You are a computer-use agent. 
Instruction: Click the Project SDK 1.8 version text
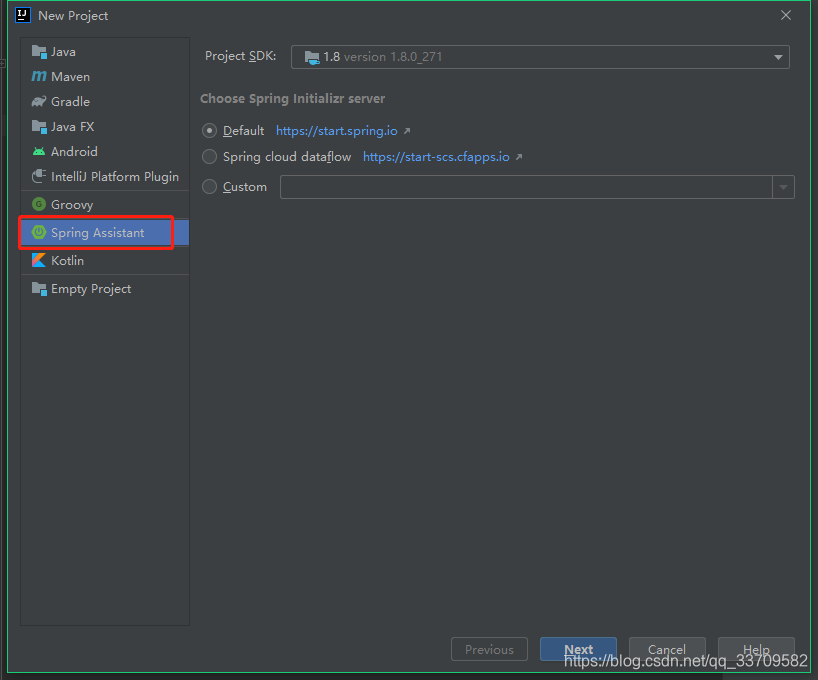(382, 57)
